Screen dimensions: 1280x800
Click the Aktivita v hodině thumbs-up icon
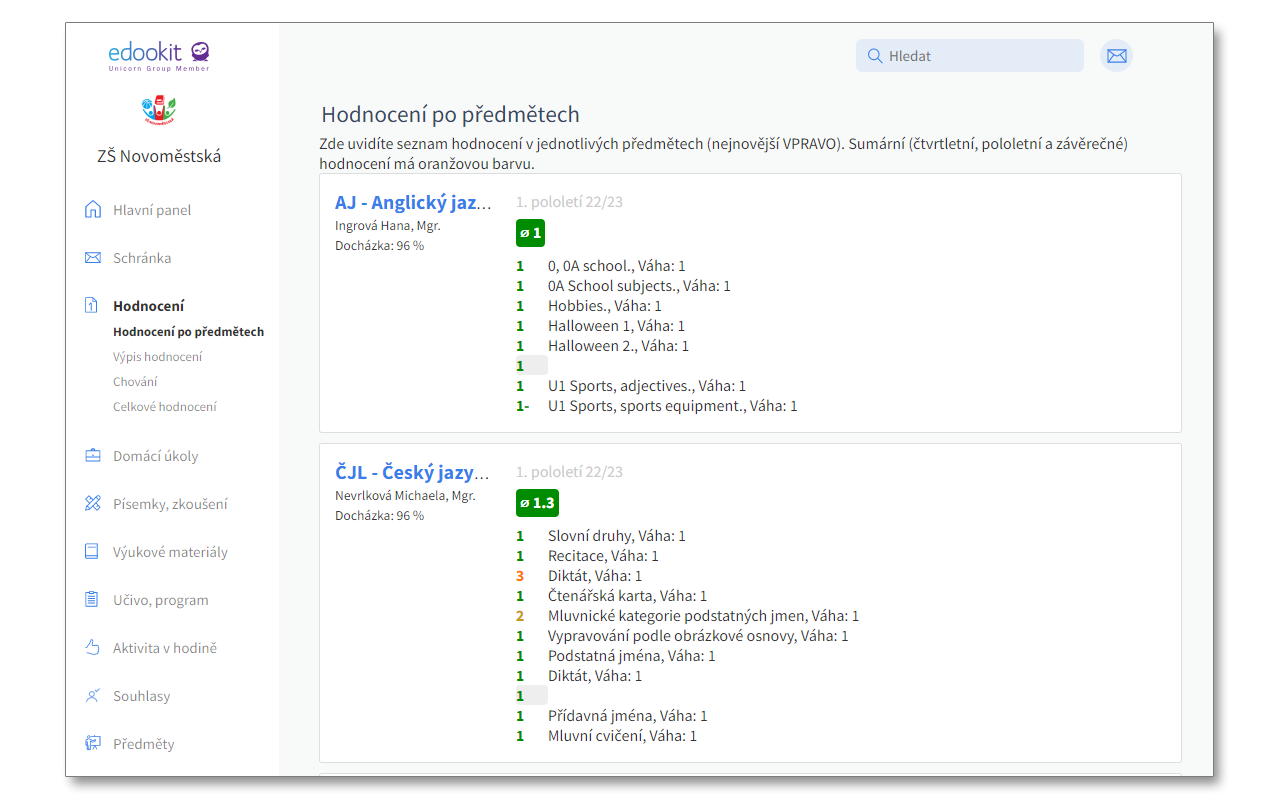93,648
